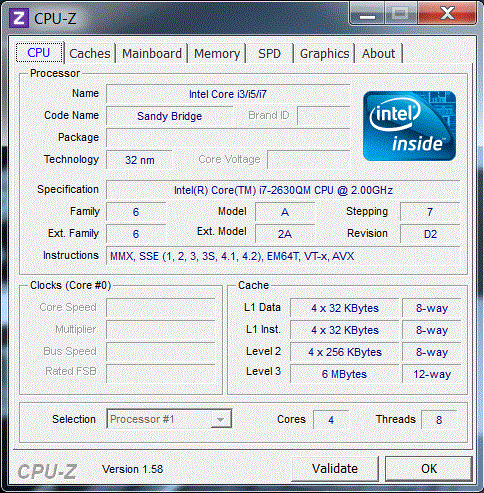Click the disabled maximize button
484x493 pixels.
(401, 13)
